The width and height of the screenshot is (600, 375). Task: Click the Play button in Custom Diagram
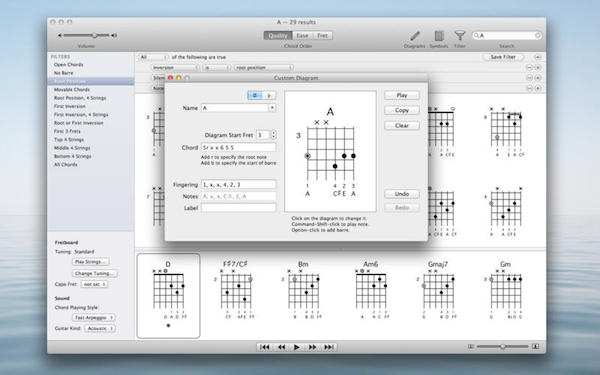click(402, 95)
